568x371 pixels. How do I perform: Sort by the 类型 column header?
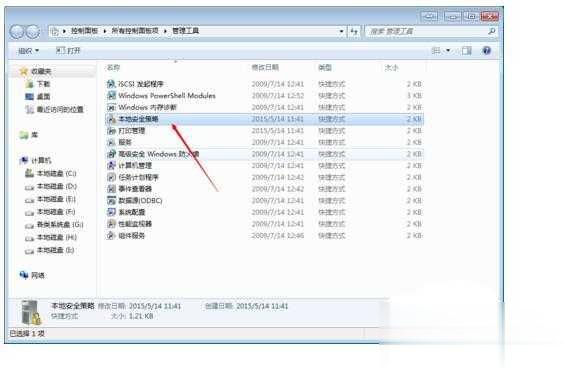[325, 67]
